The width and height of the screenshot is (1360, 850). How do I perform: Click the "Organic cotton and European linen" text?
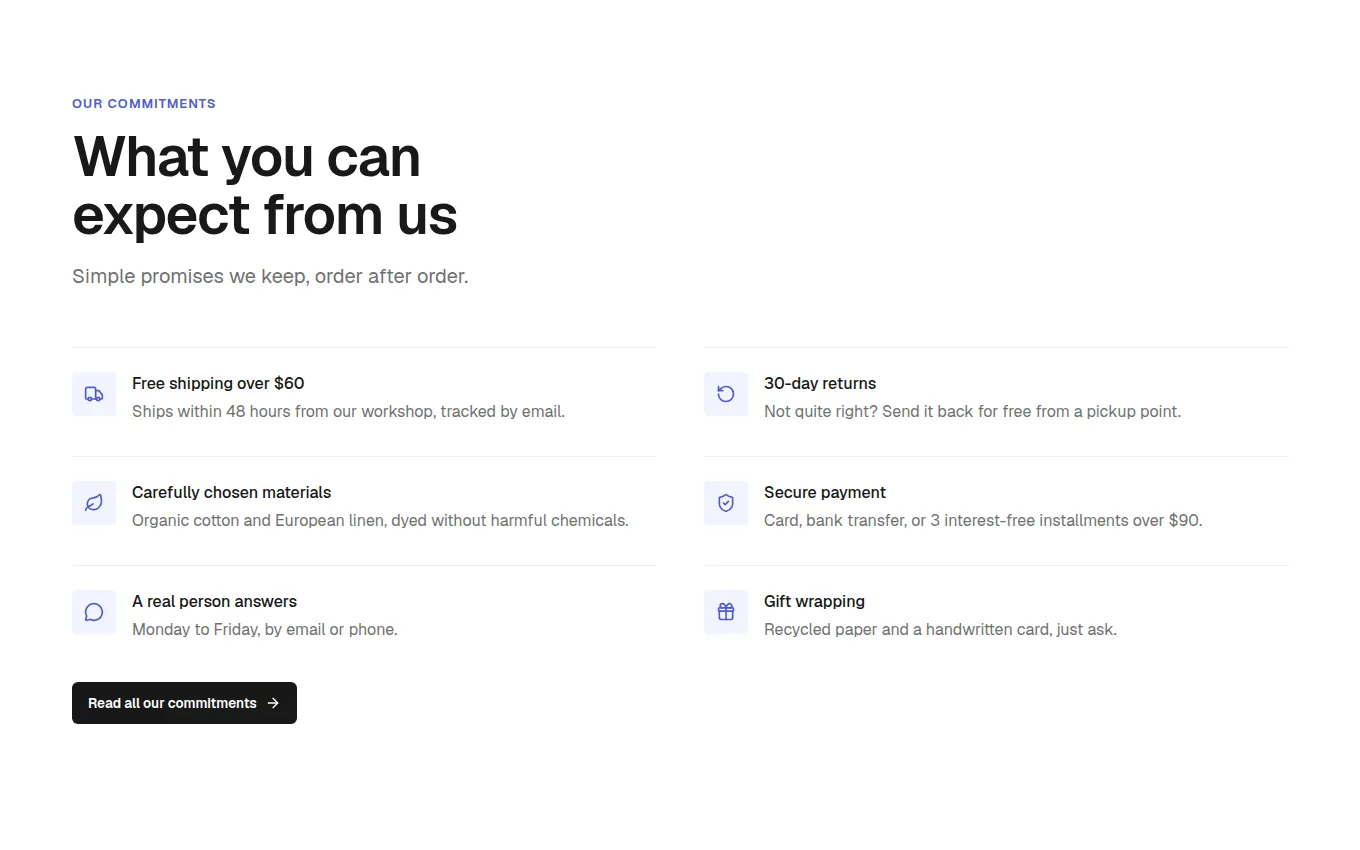[x=380, y=520]
